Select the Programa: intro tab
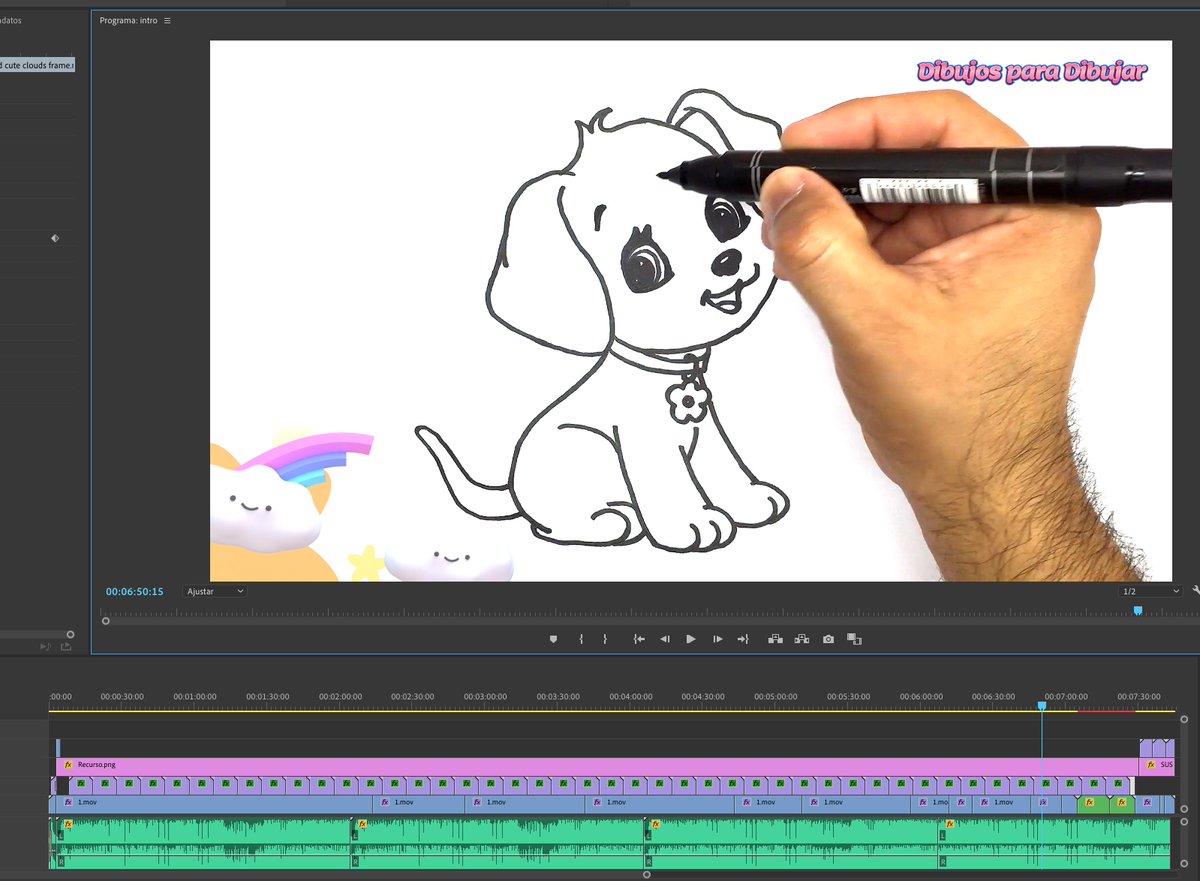This screenshot has width=1200, height=881. (x=128, y=20)
